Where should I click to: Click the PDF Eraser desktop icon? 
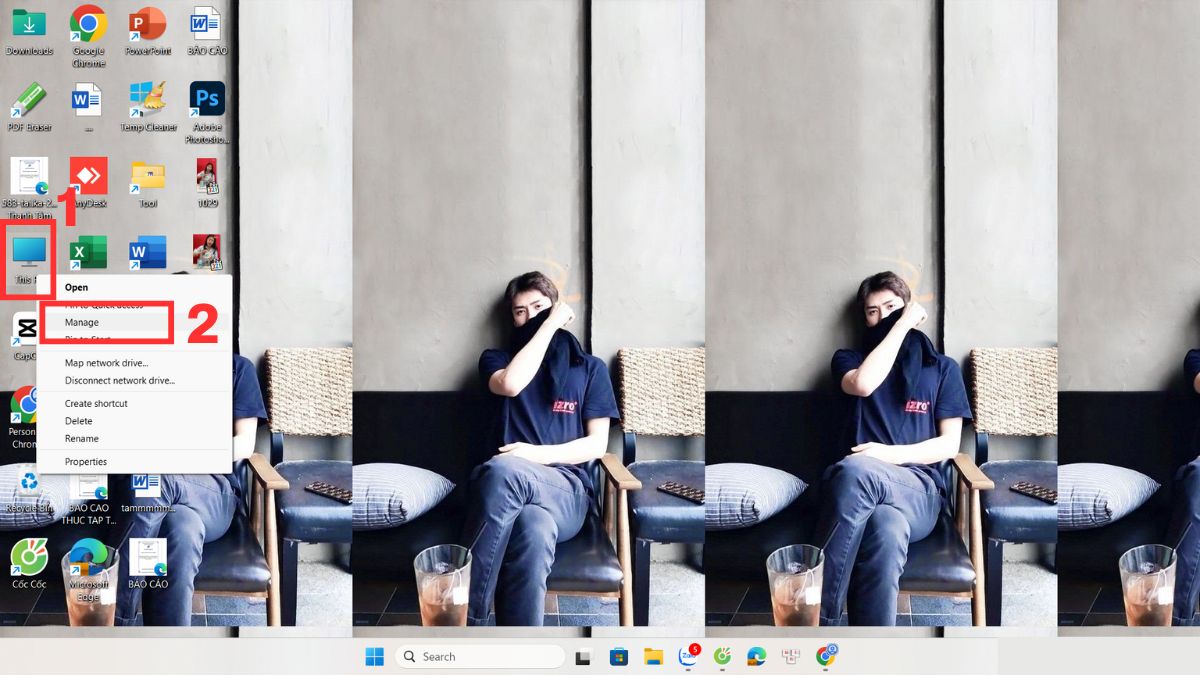click(x=29, y=100)
